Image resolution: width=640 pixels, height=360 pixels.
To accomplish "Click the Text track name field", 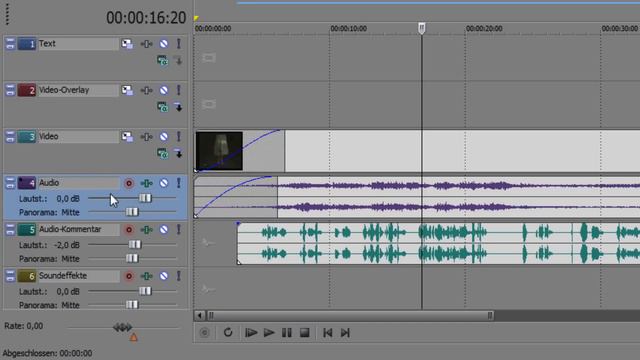I will click(78, 44).
